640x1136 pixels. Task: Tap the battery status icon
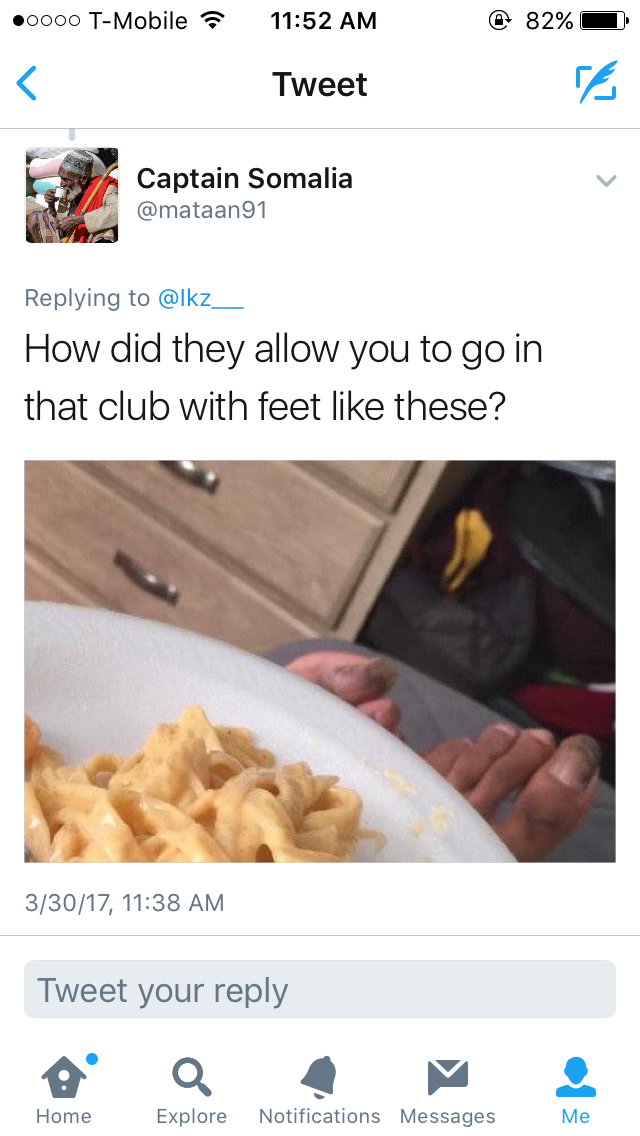(x=604, y=20)
